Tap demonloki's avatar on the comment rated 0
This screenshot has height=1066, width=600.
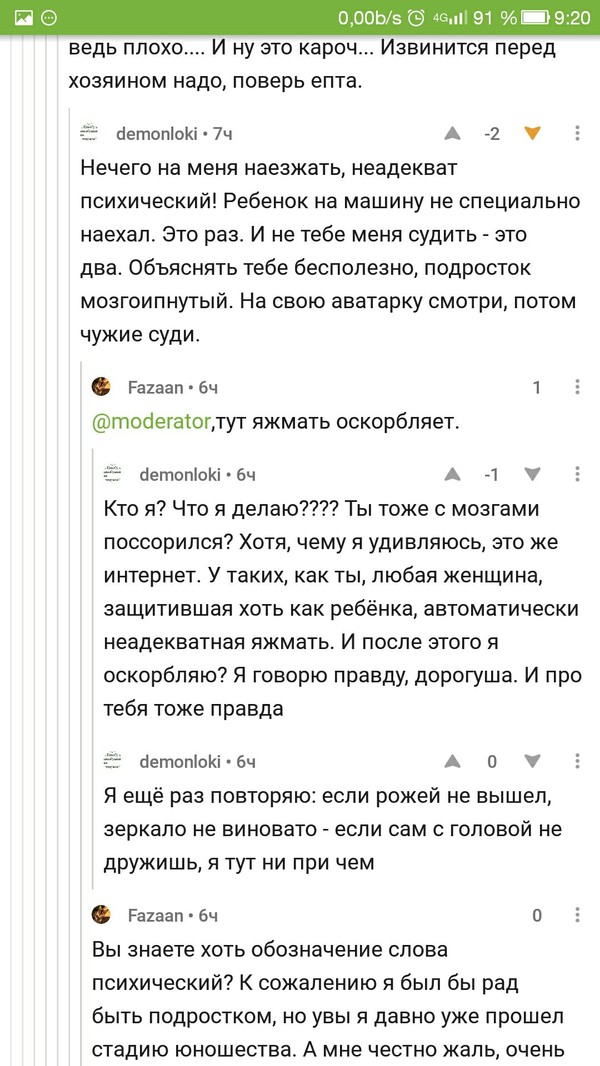click(x=114, y=761)
